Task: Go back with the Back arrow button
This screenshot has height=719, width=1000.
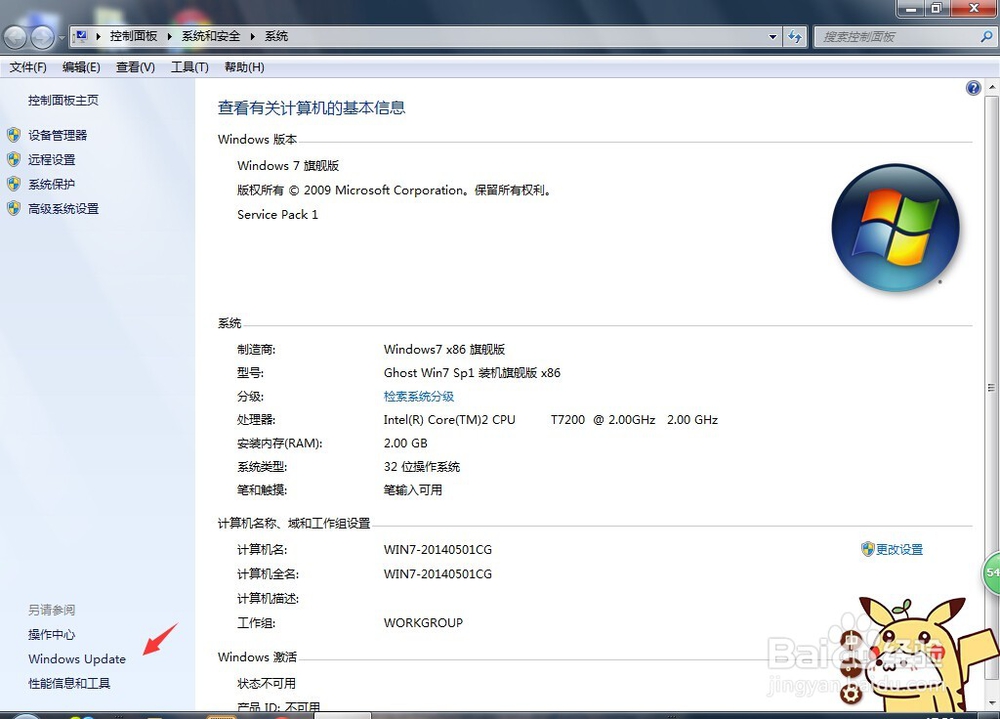Action: [x=15, y=38]
